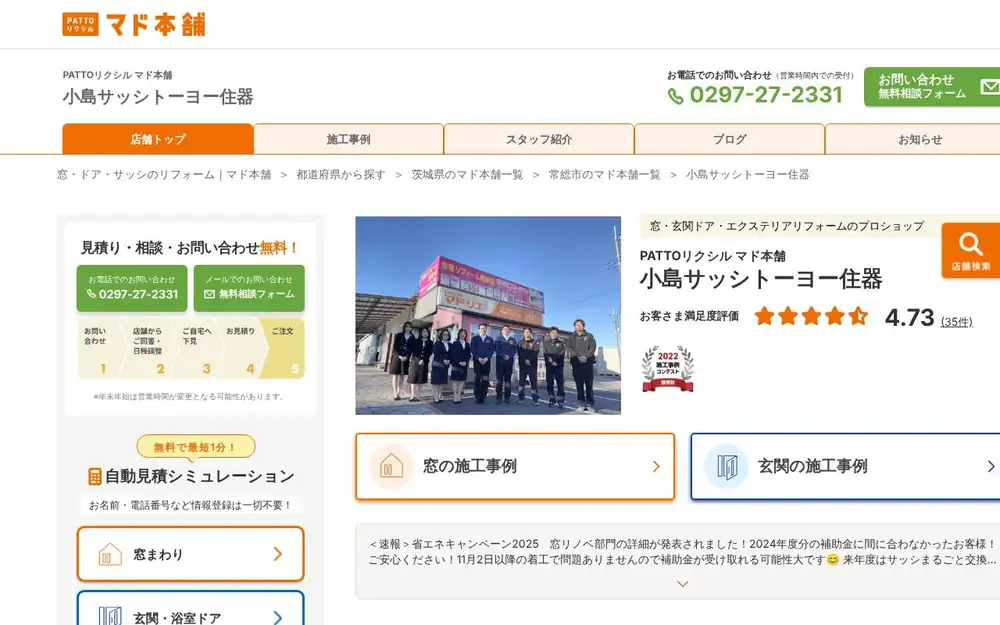Click the chevron on 玄関・浴室ドア sidebar button
1000x625 pixels.
(277, 617)
